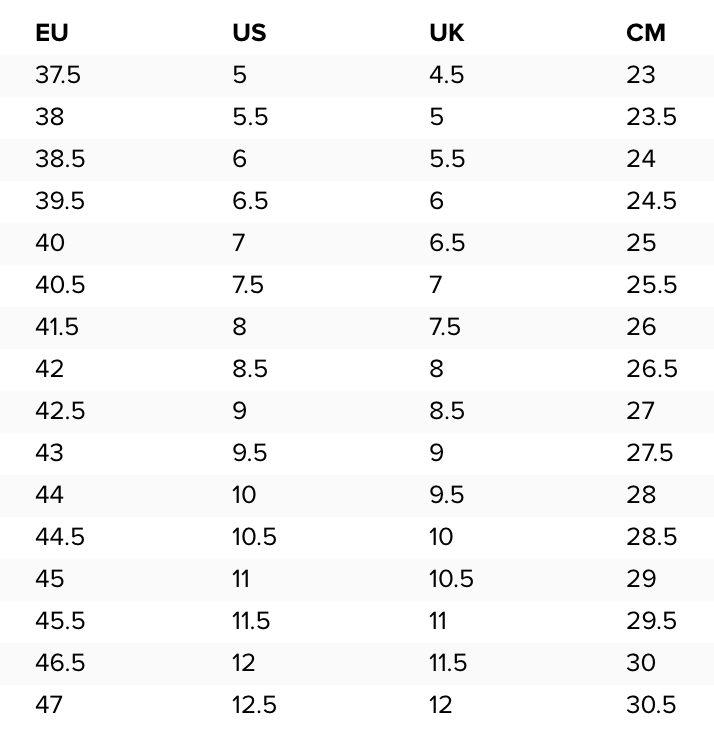The image size is (714, 739).
Task: Click UK size 4.5 cell
Action: [447, 75]
